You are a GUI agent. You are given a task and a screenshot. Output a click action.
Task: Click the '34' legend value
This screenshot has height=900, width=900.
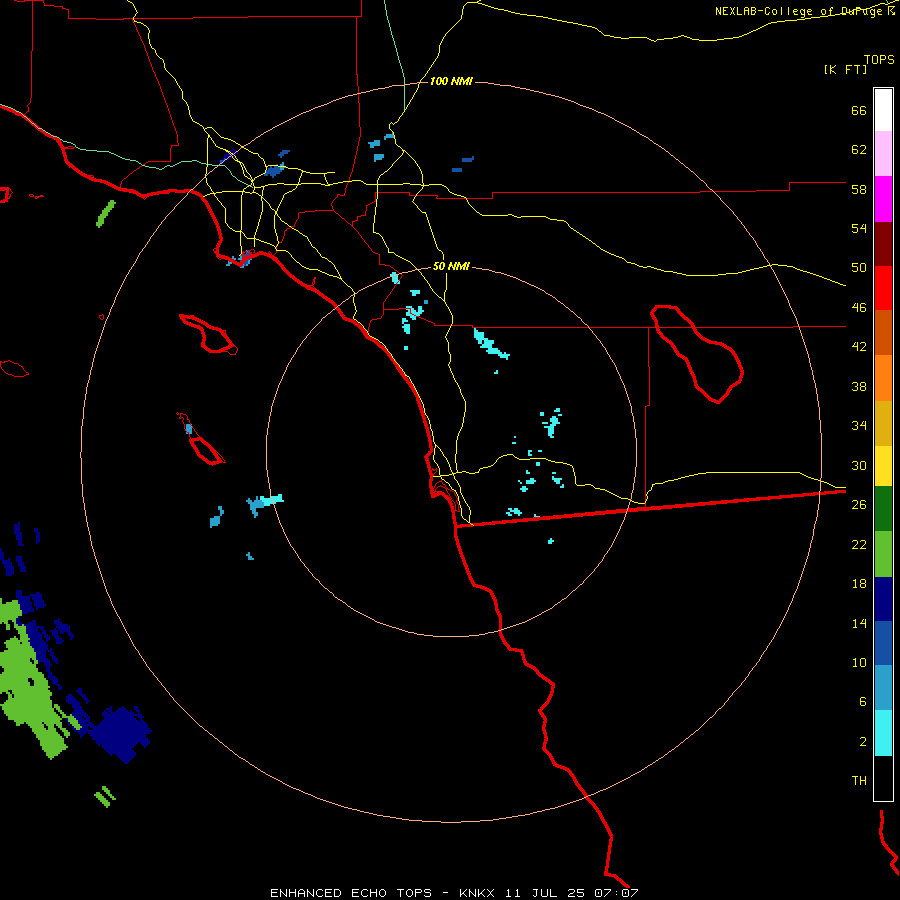[x=859, y=426]
